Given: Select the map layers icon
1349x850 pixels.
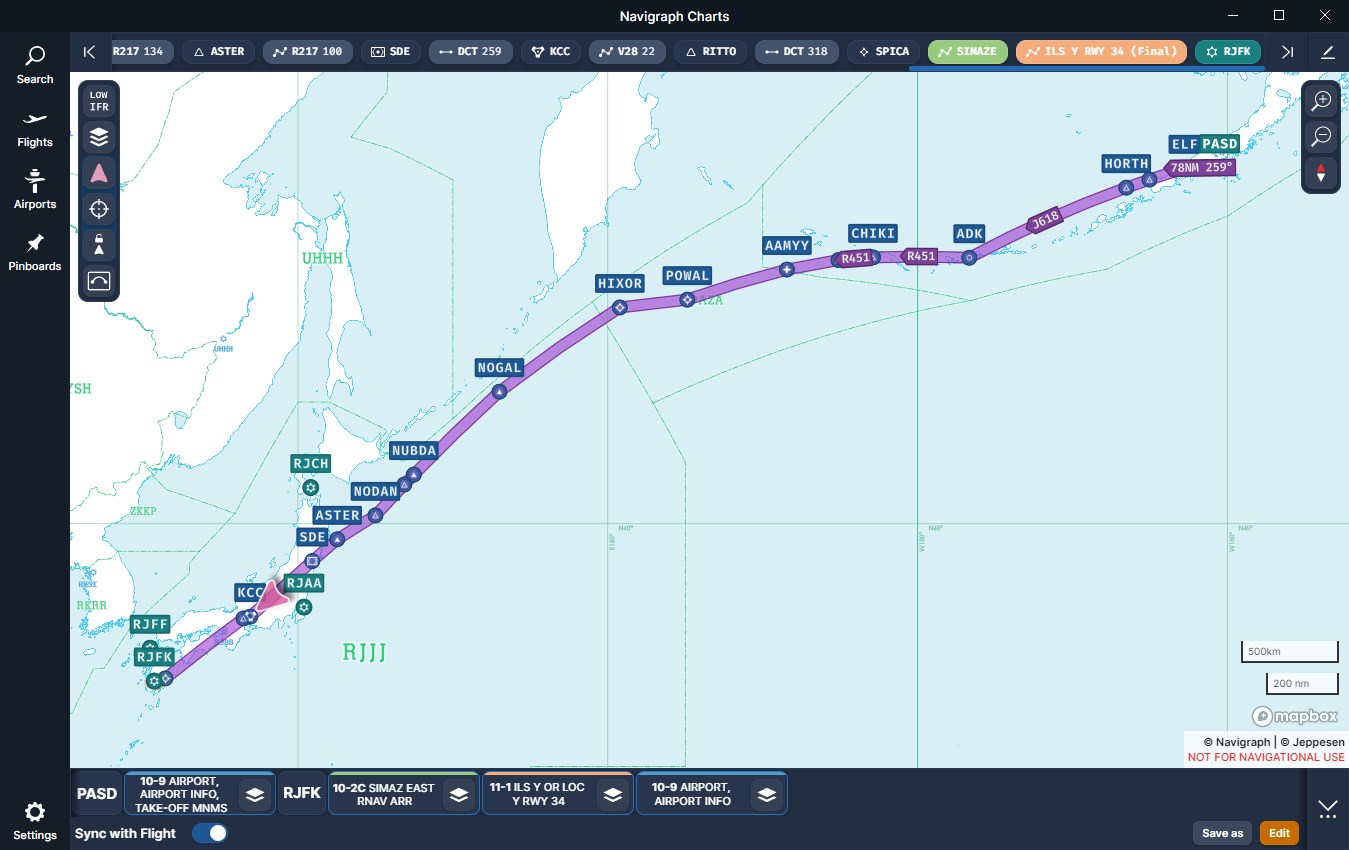Looking at the screenshot, I should tap(98, 137).
